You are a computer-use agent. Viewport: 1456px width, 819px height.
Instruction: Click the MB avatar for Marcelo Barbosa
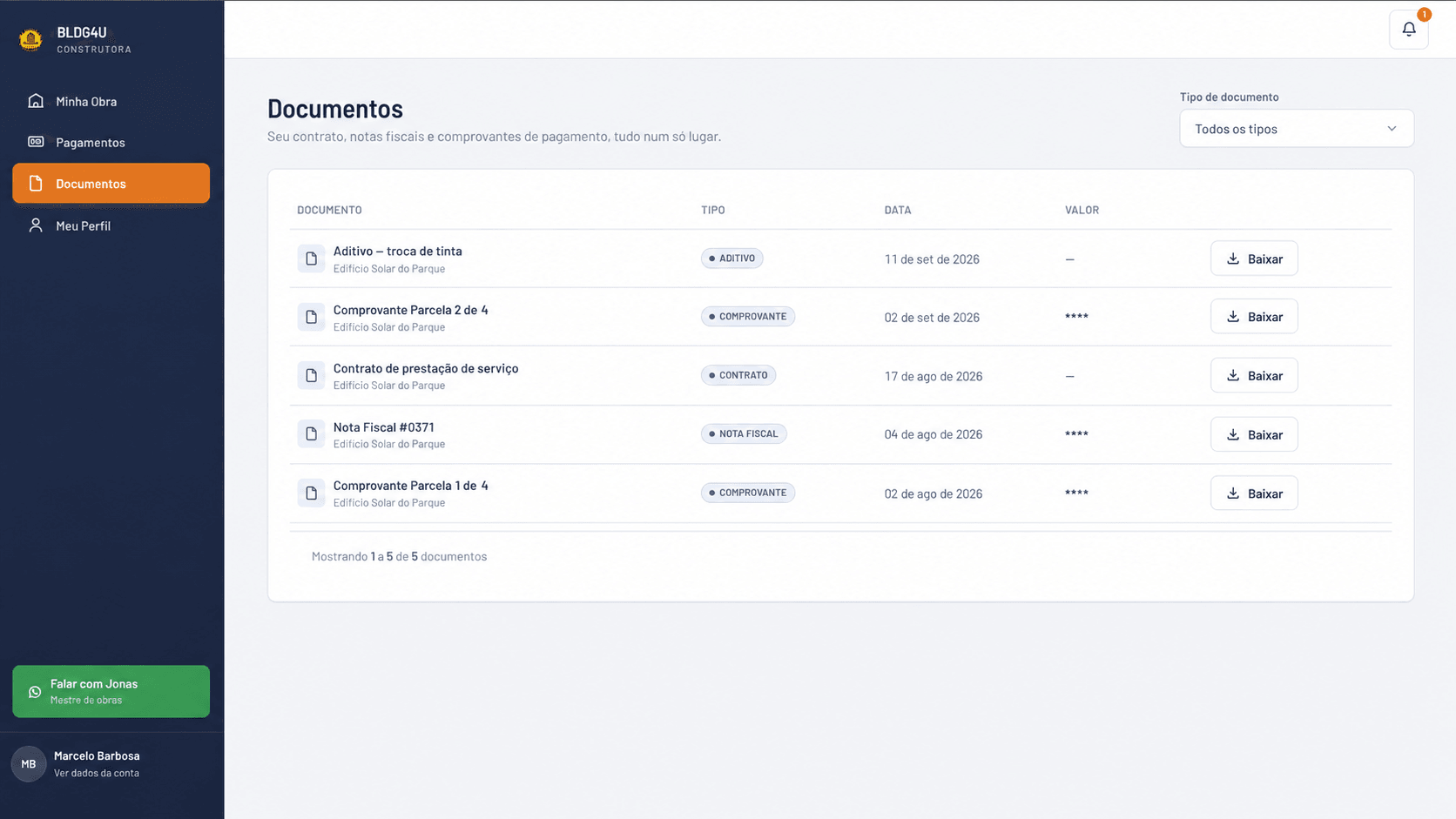(29, 764)
